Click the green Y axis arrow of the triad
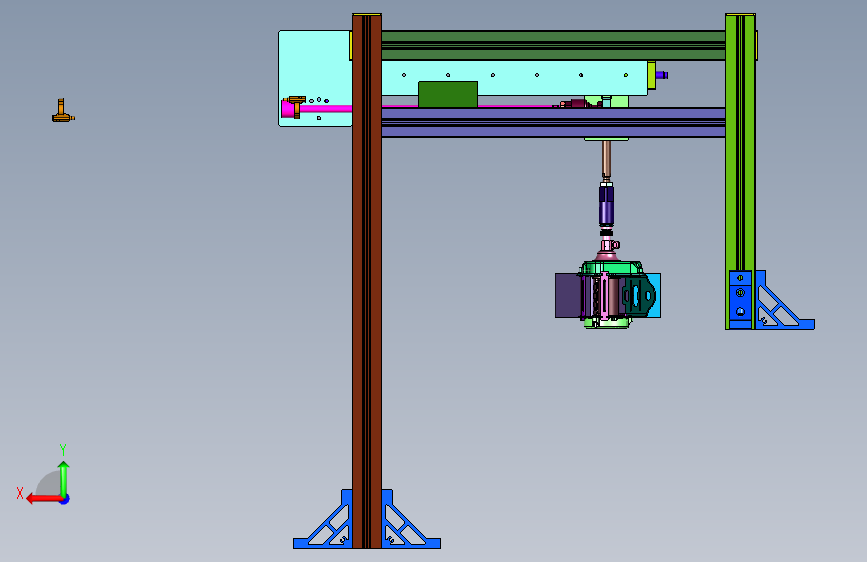The height and width of the screenshot is (562, 867). [64, 479]
